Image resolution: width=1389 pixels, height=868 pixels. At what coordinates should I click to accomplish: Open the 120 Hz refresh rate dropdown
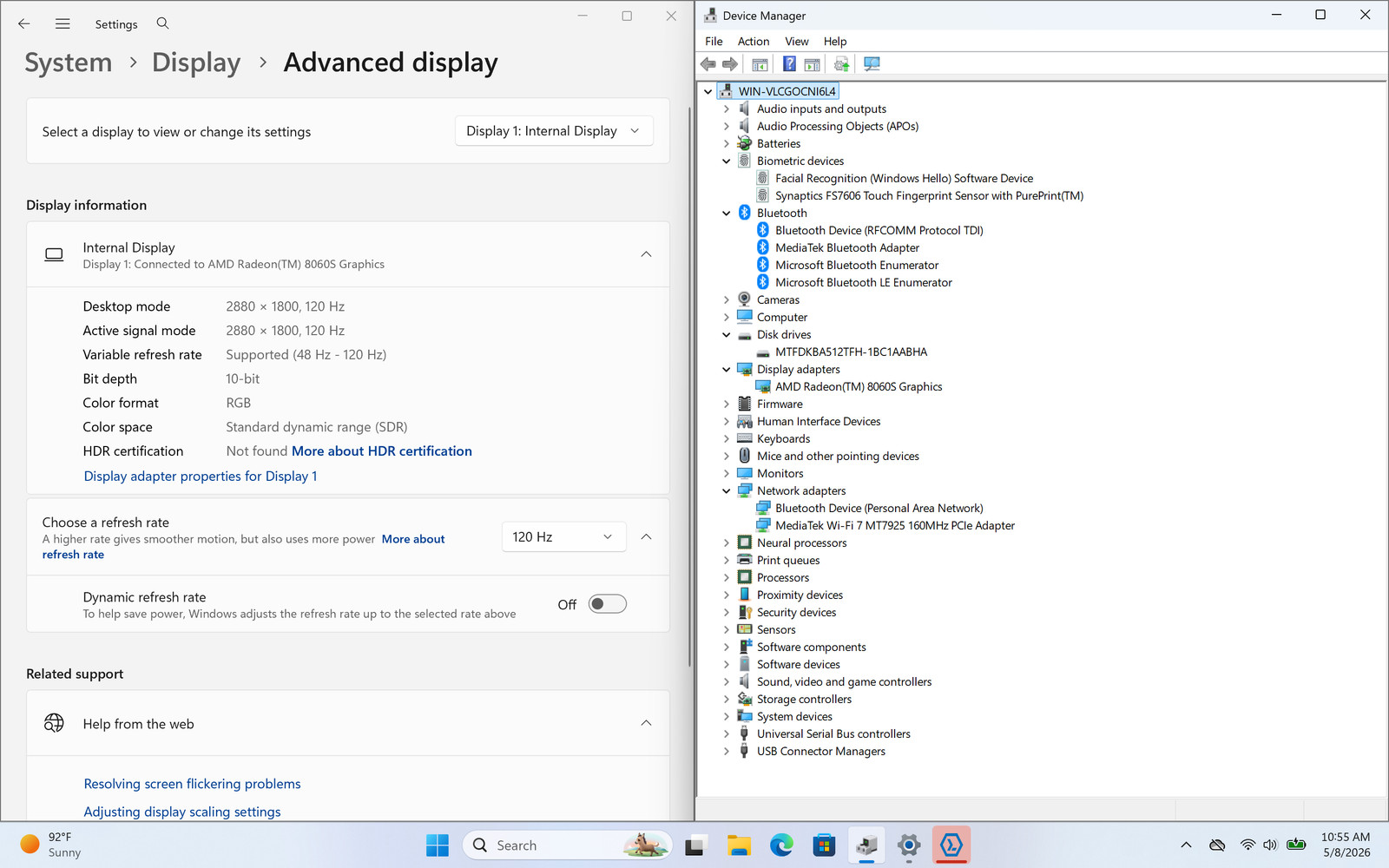pyautogui.click(x=563, y=537)
